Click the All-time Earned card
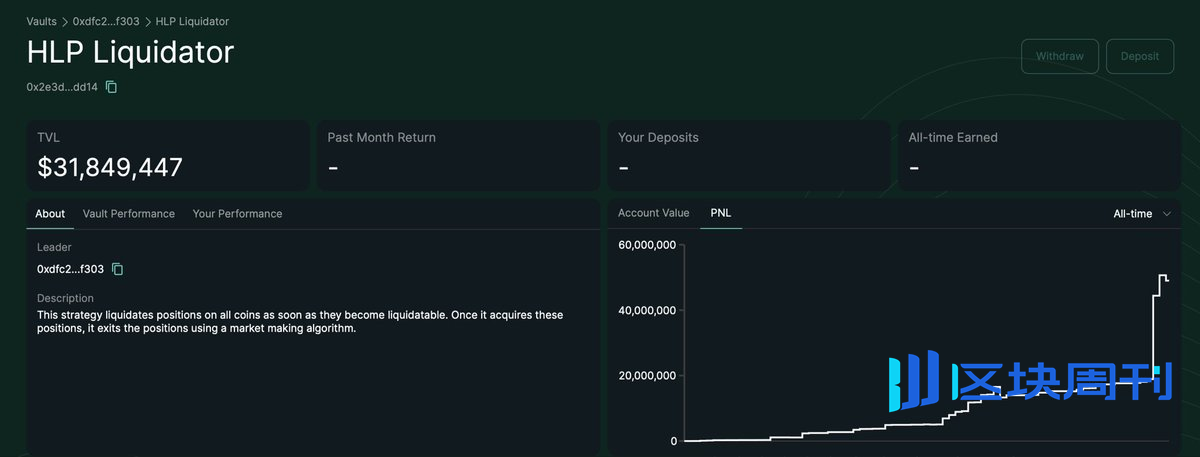This screenshot has height=457, width=1200. tap(1038, 156)
